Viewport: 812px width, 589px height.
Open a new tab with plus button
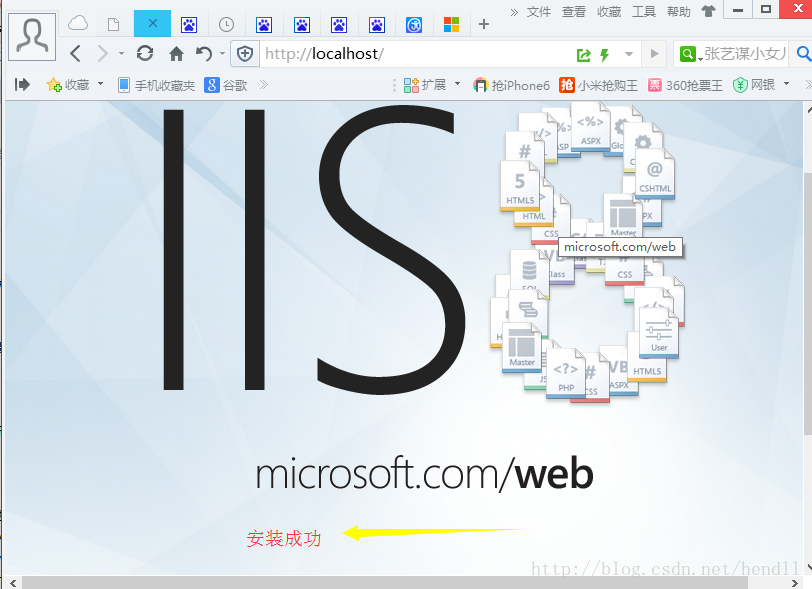point(484,24)
